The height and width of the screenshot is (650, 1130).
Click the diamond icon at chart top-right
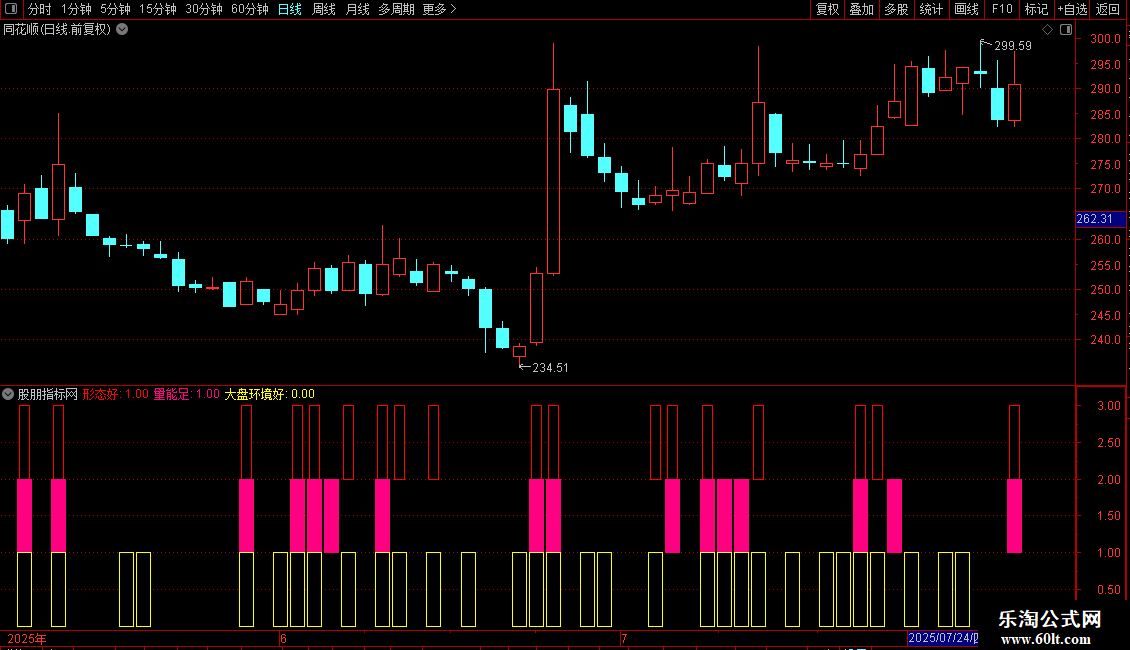point(1048,30)
